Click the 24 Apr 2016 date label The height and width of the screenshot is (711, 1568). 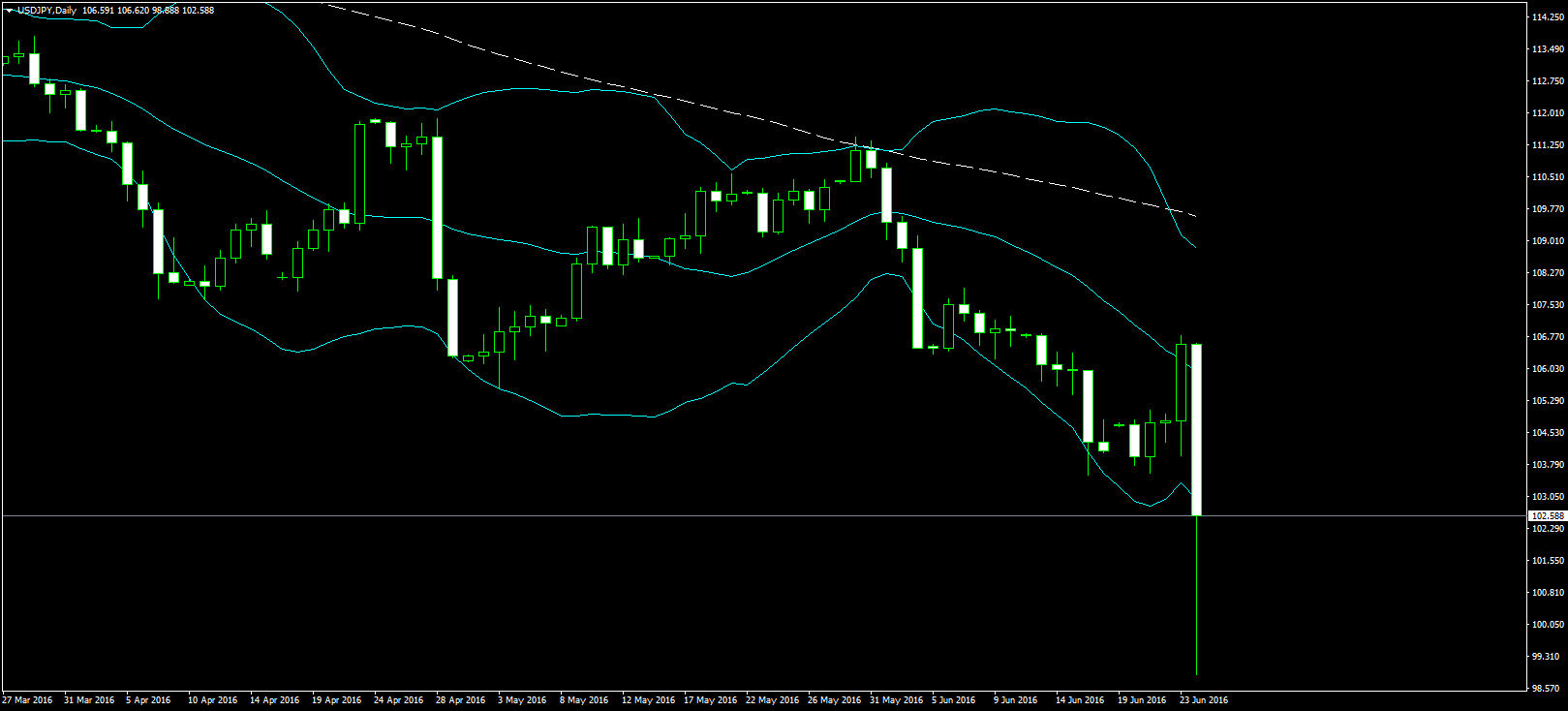pyautogui.click(x=398, y=699)
